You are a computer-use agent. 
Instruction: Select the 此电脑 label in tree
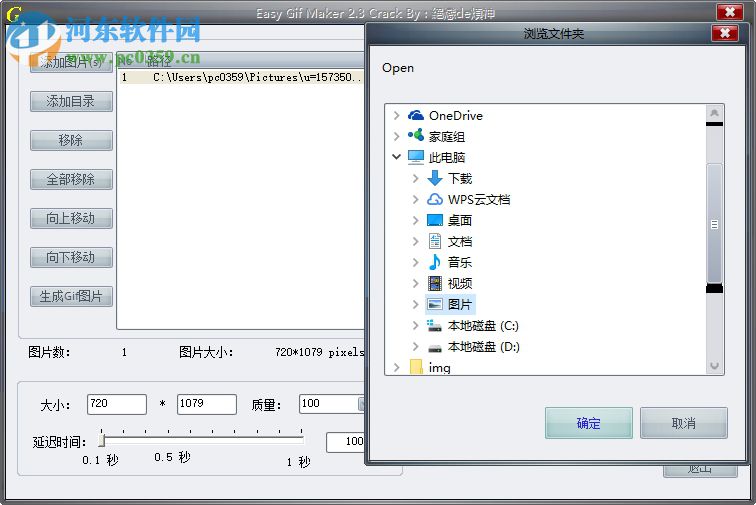pos(447,157)
